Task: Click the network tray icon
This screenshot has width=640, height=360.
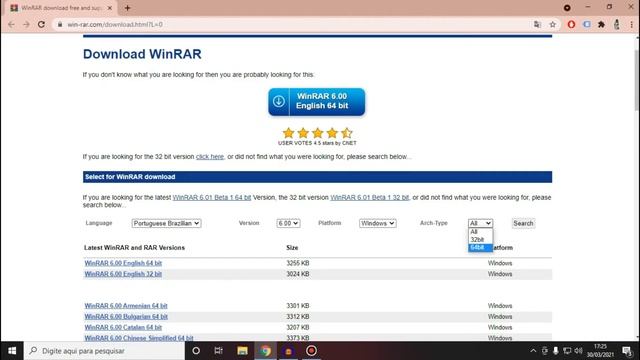Action: click(x=567, y=351)
